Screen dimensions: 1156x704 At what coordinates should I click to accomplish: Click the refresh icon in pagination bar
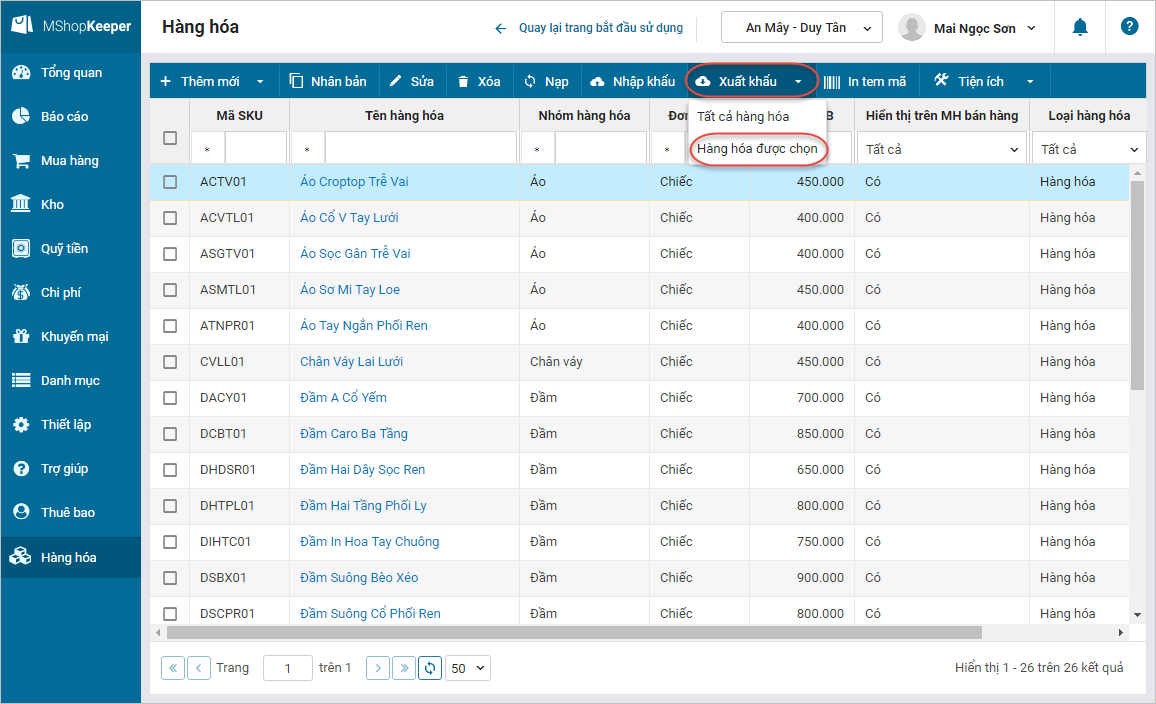point(430,668)
